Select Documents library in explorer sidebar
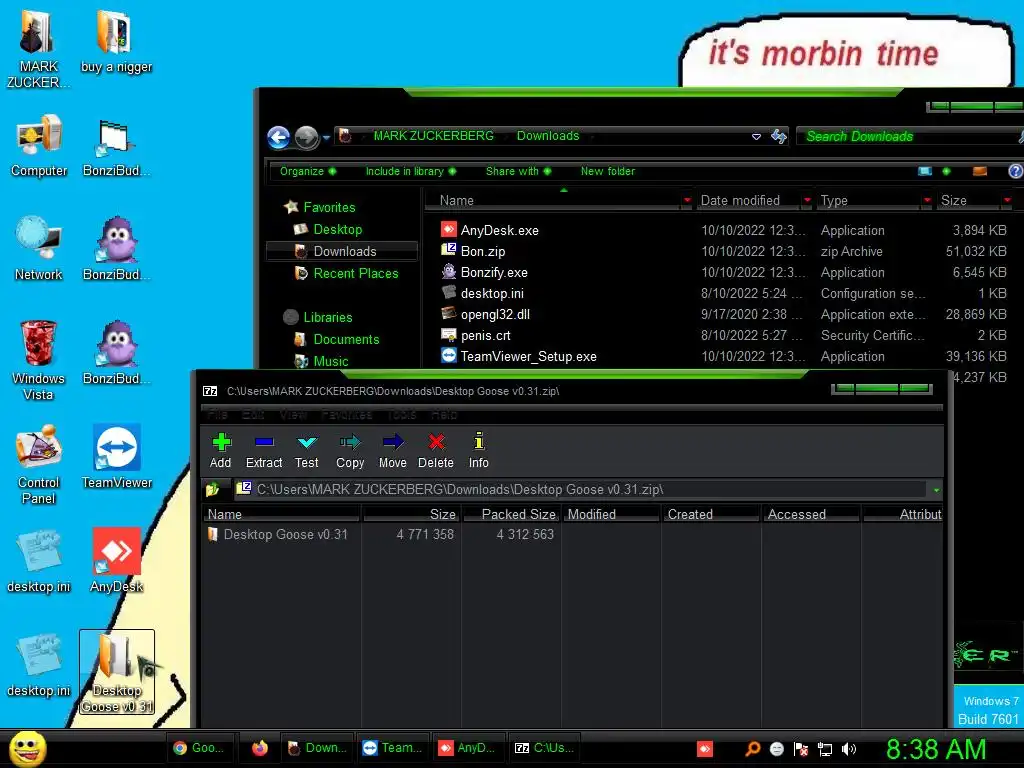 click(x=346, y=339)
